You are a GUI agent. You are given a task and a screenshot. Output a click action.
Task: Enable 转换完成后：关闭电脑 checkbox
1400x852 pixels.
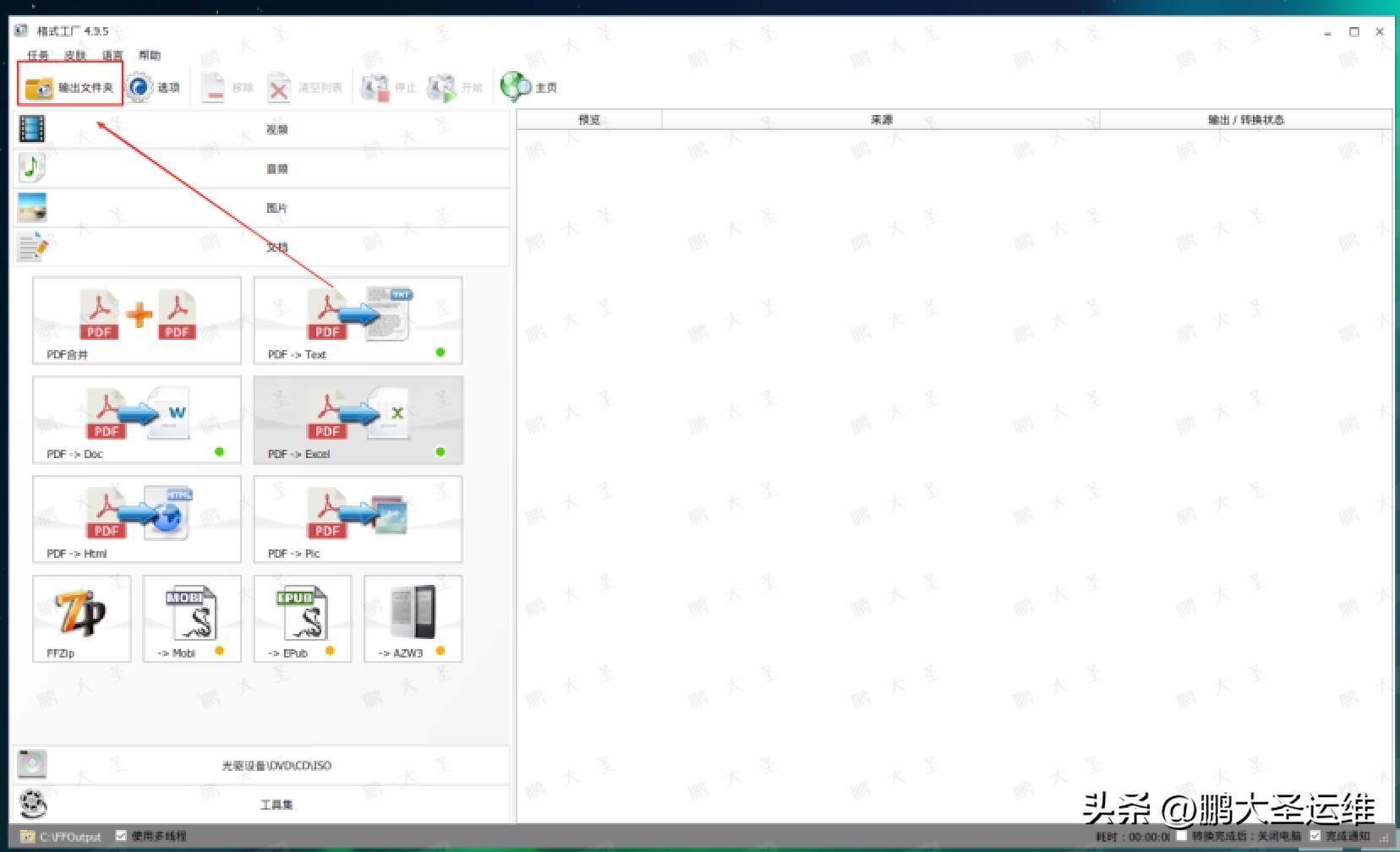(x=1182, y=836)
